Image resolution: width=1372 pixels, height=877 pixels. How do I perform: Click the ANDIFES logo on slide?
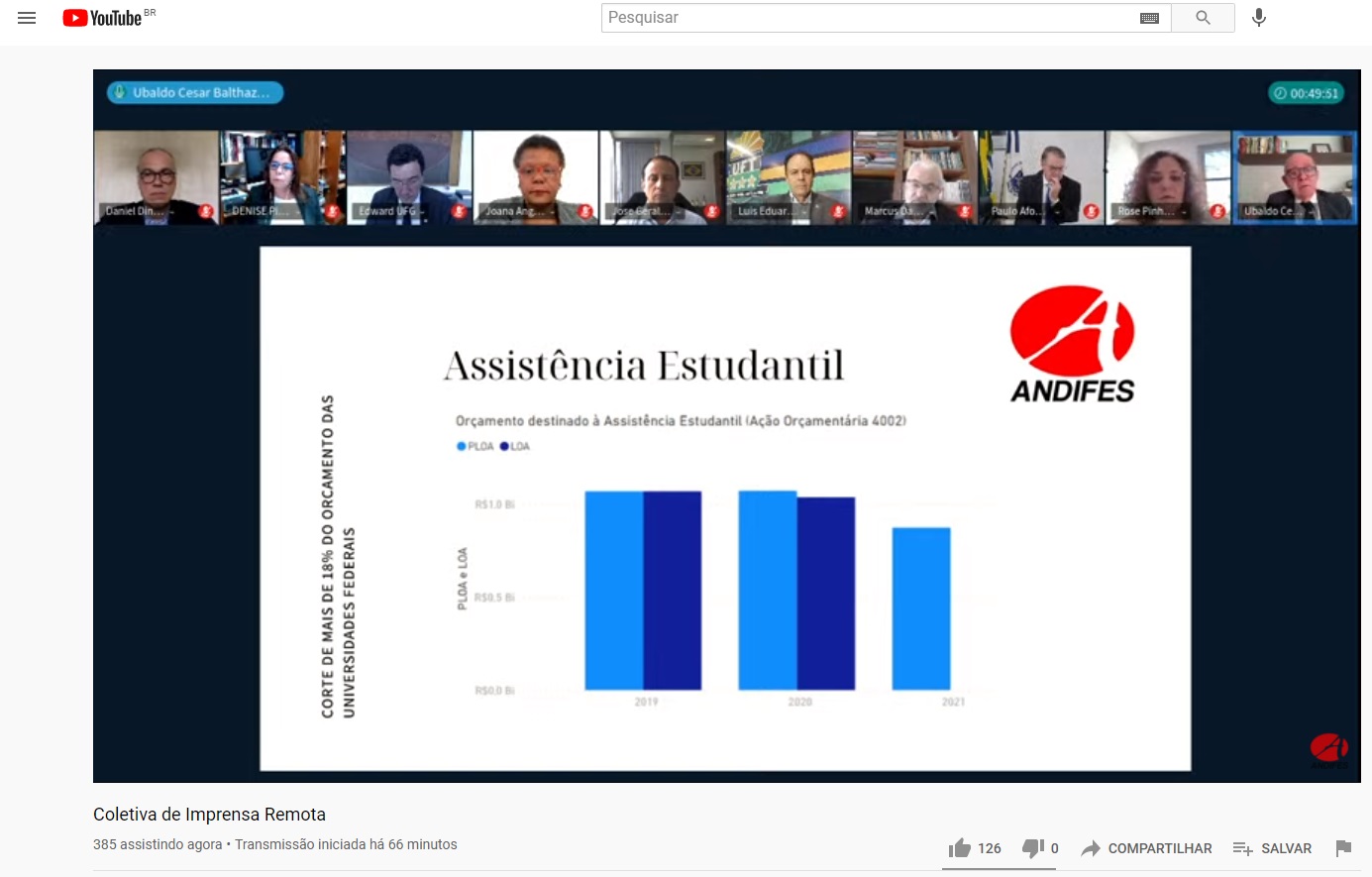pos(1072,344)
